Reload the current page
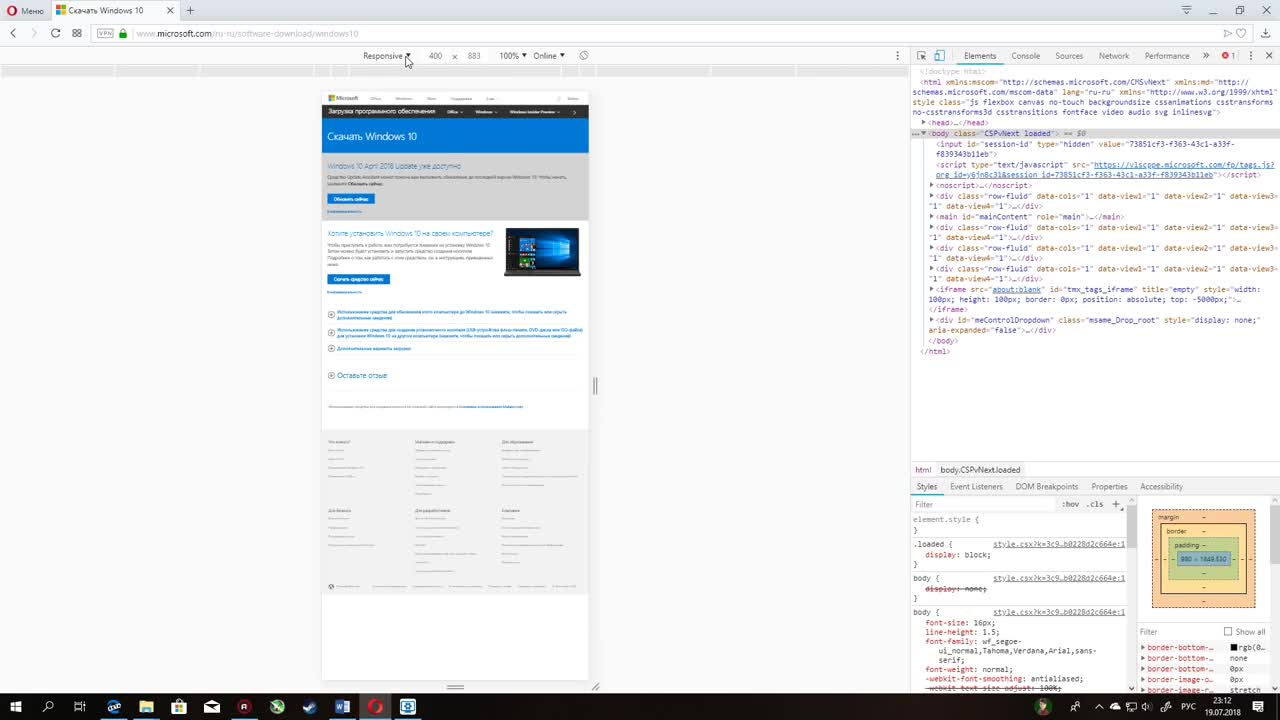1280x720 pixels. pos(55,33)
